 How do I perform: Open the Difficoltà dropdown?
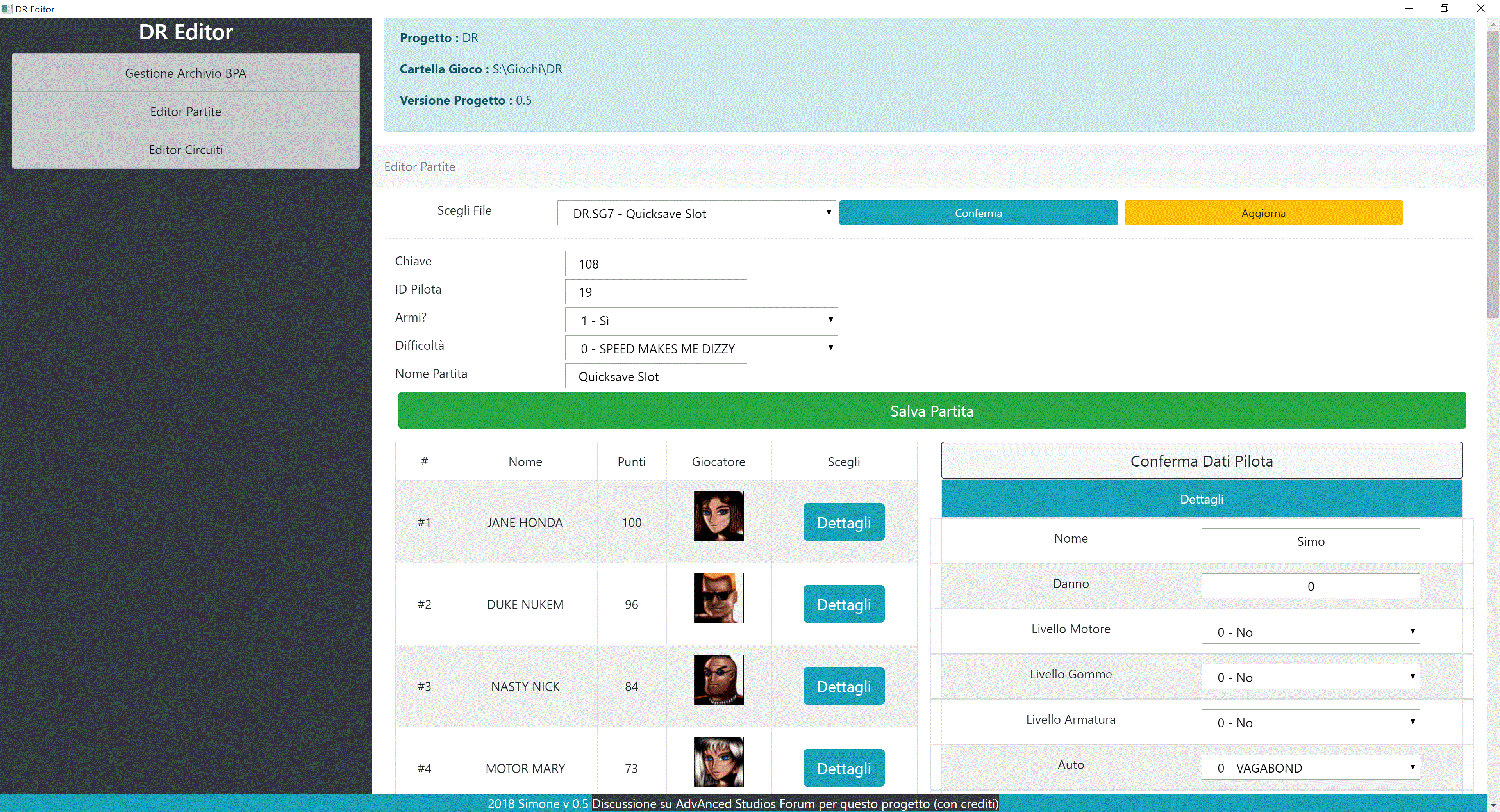tap(701, 348)
